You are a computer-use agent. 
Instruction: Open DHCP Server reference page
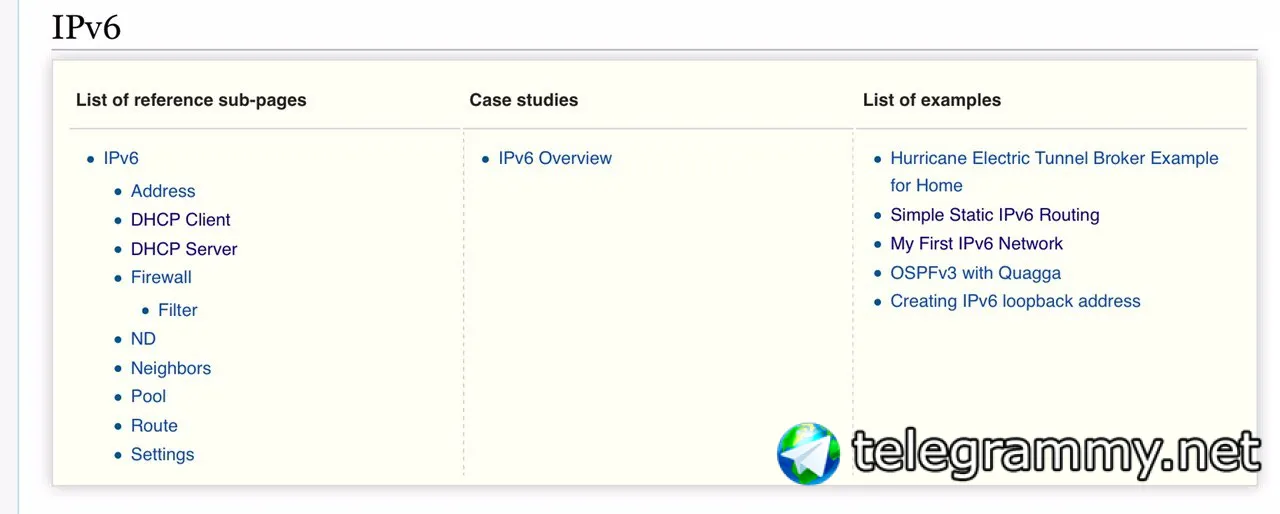pyautogui.click(x=184, y=249)
